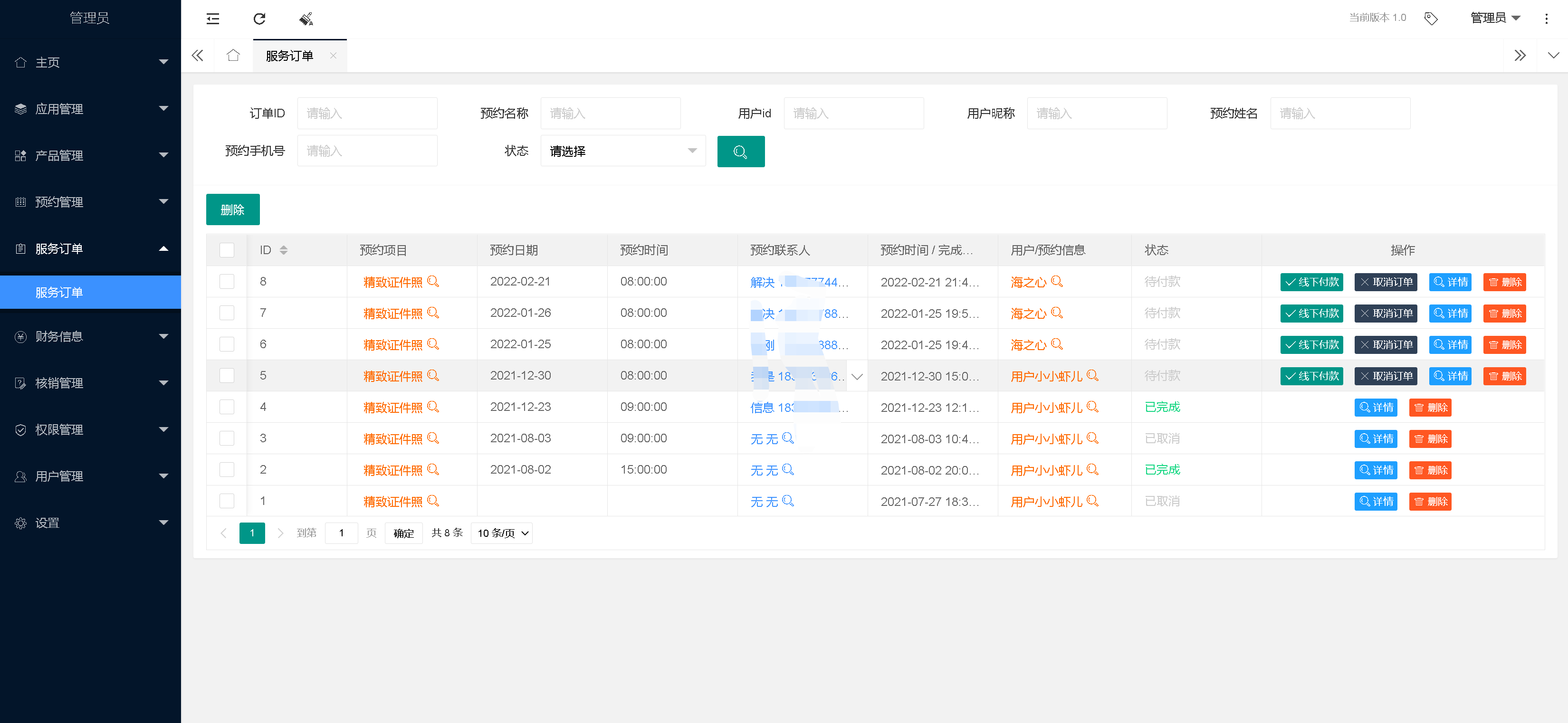Click the tag icon near version label
Viewport: 1568px width, 723px height.
(1431, 18)
